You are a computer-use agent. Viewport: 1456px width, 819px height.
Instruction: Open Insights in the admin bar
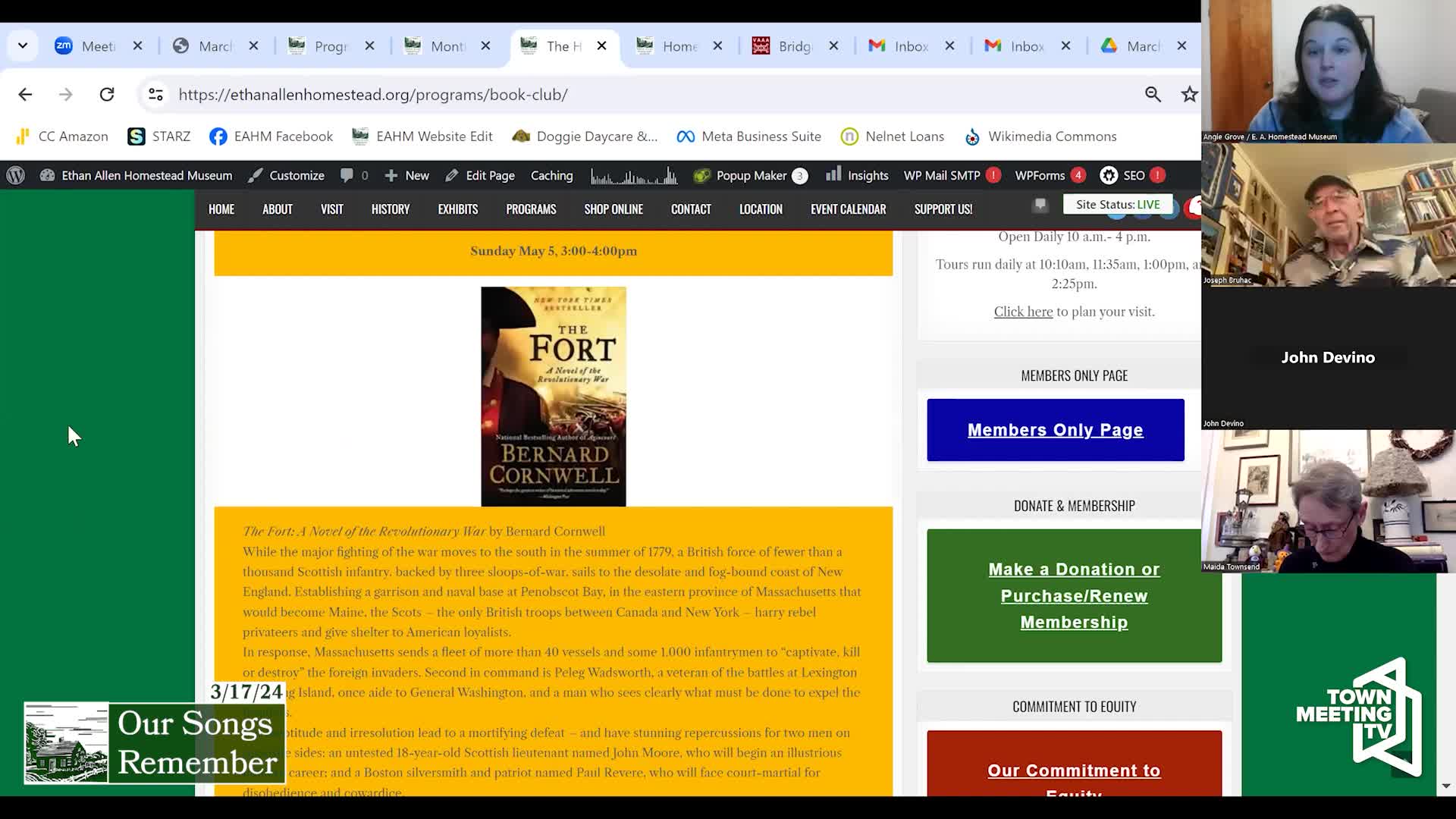pyautogui.click(x=857, y=175)
